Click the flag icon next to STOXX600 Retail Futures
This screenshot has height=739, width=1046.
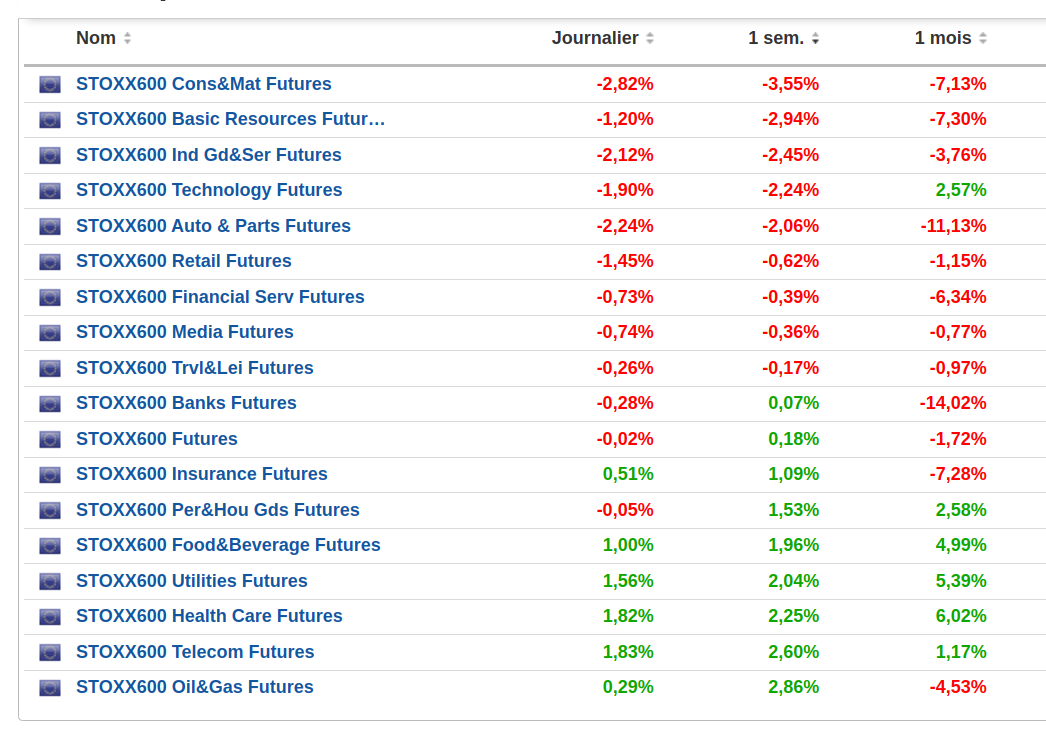click(50, 262)
